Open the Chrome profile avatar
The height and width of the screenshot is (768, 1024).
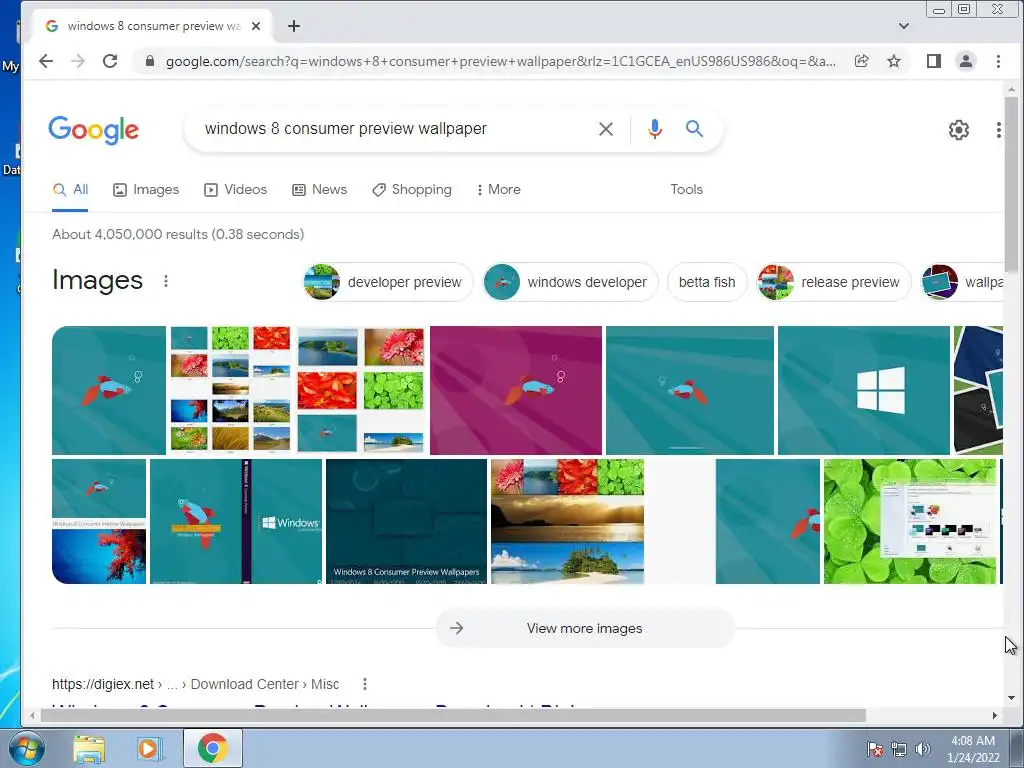point(966,61)
